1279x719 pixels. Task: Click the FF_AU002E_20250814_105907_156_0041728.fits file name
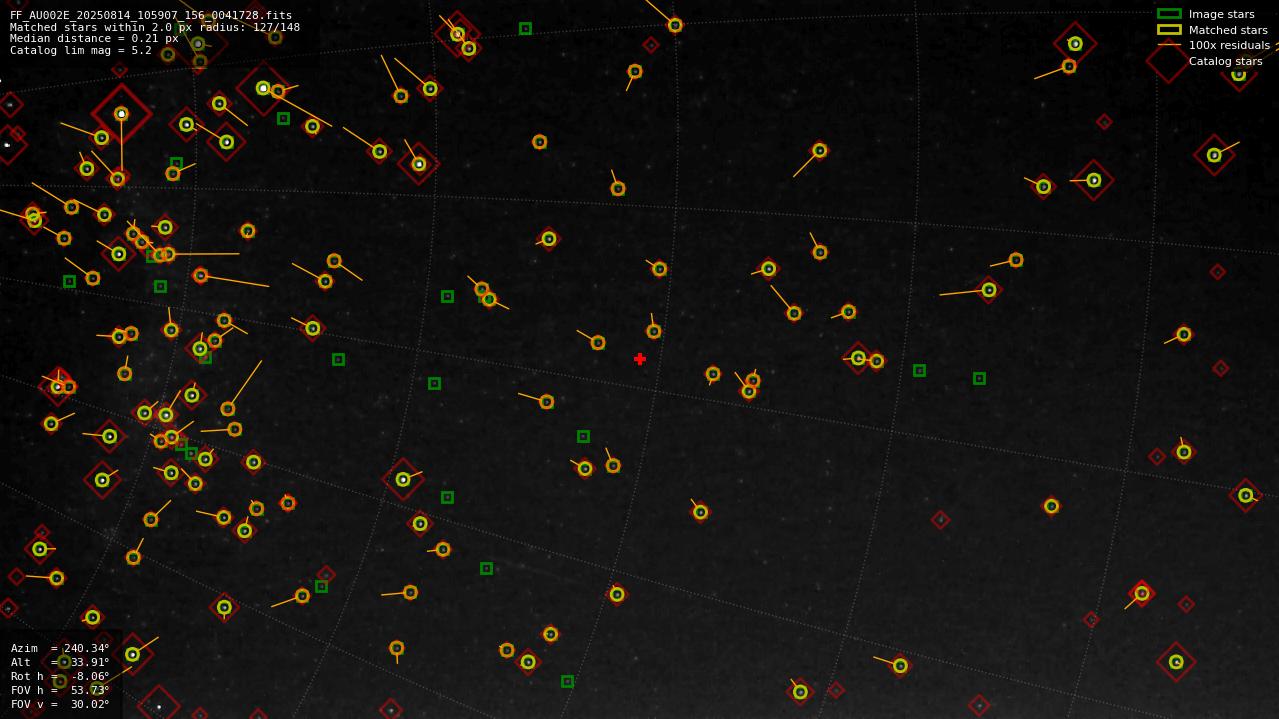point(151,16)
